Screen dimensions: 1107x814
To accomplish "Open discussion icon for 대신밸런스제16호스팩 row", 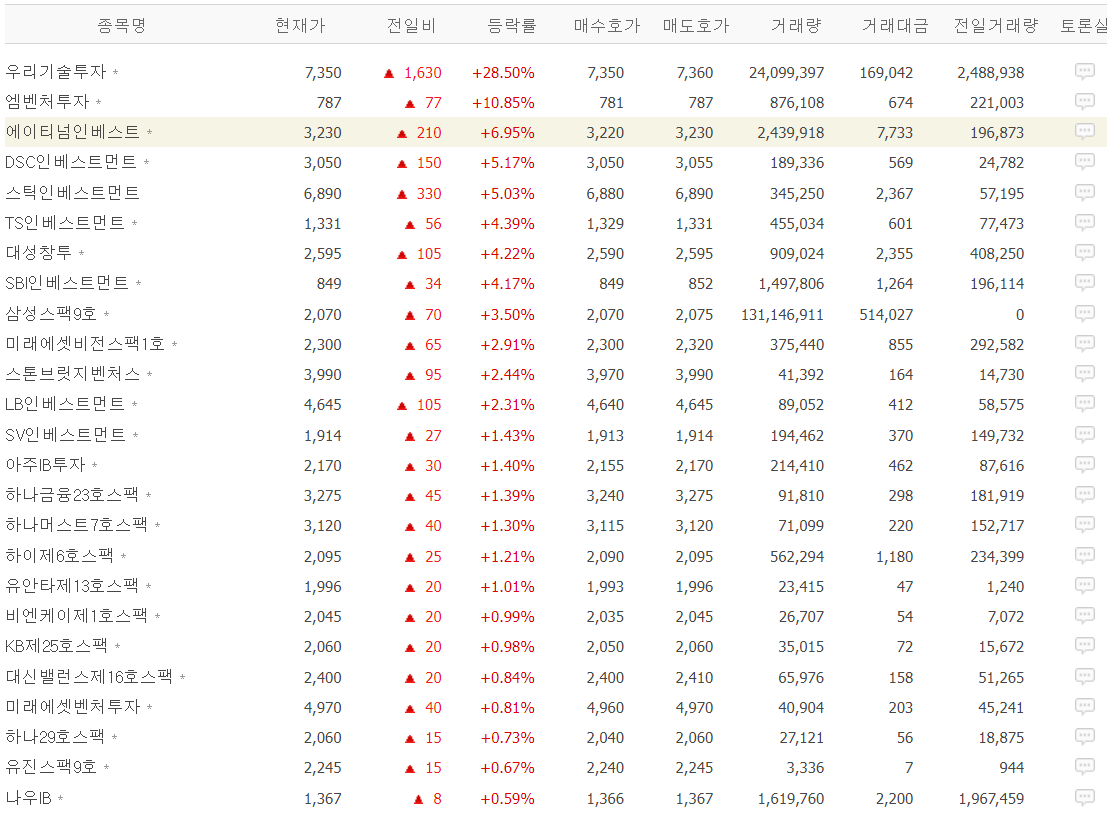I will point(1084,676).
